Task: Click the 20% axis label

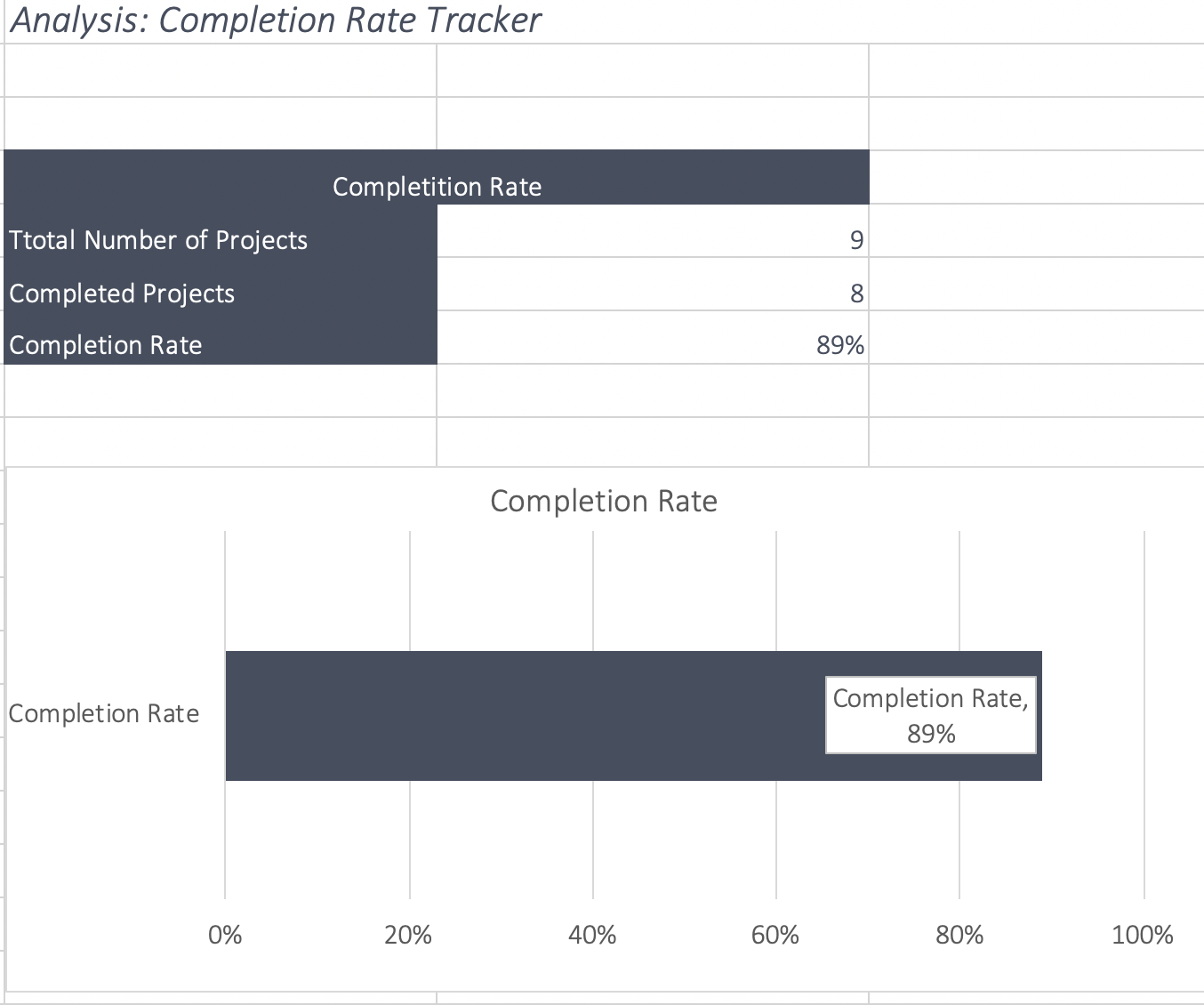Action: tap(409, 935)
